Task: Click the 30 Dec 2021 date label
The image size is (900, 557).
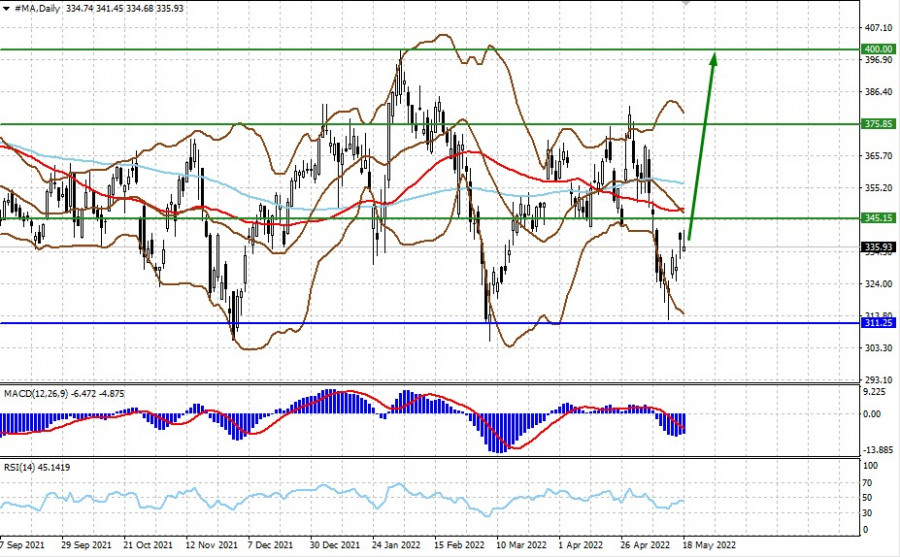Action: [x=333, y=547]
